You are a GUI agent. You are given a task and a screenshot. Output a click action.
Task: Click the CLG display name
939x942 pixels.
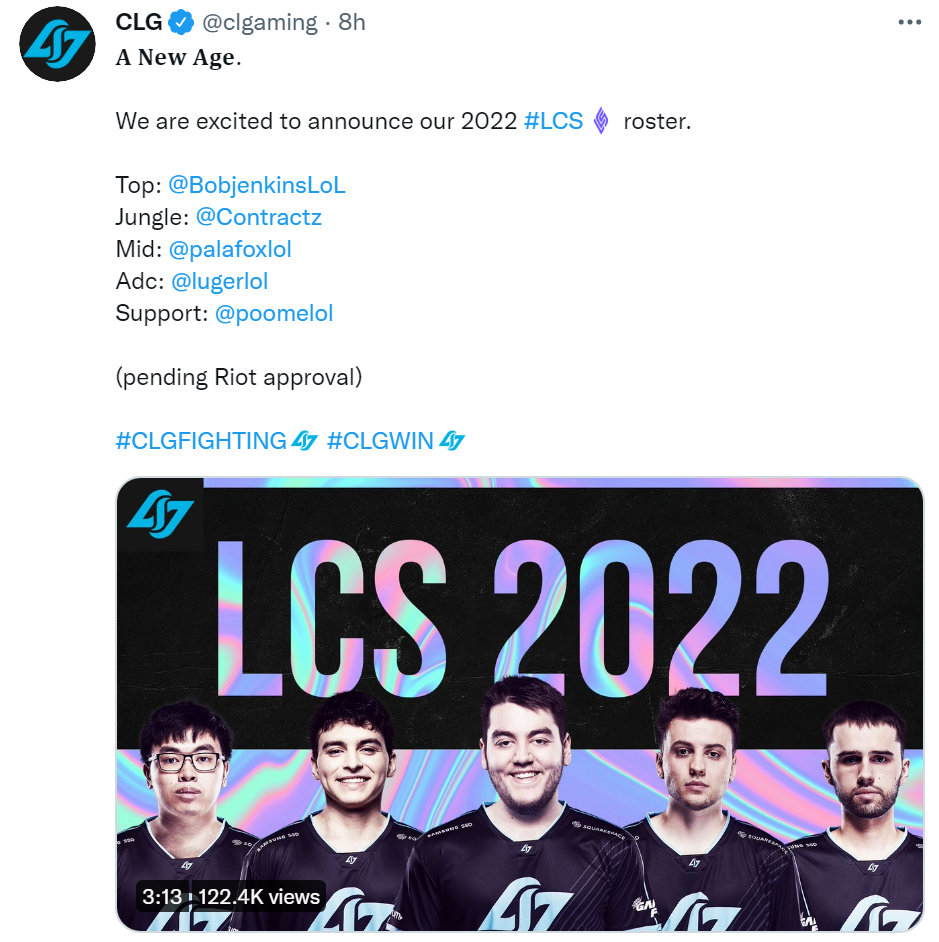[x=139, y=22]
